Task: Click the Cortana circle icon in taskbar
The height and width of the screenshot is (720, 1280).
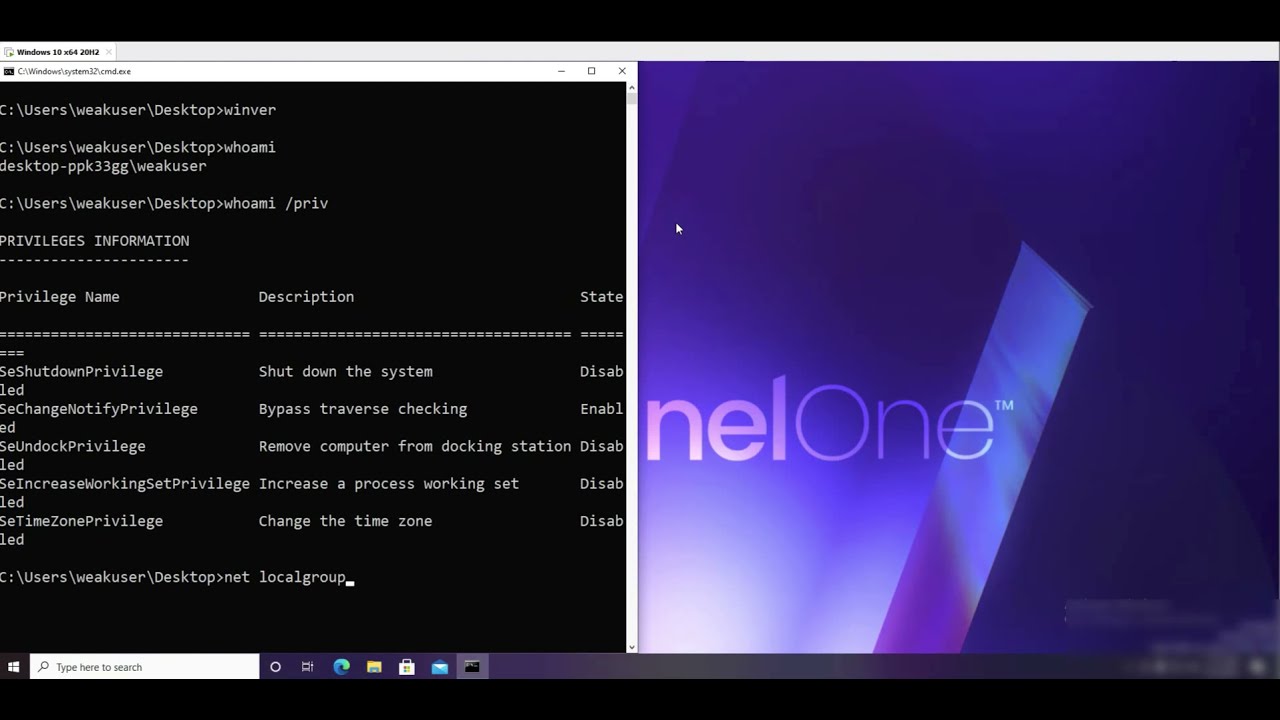Action: [x=275, y=667]
